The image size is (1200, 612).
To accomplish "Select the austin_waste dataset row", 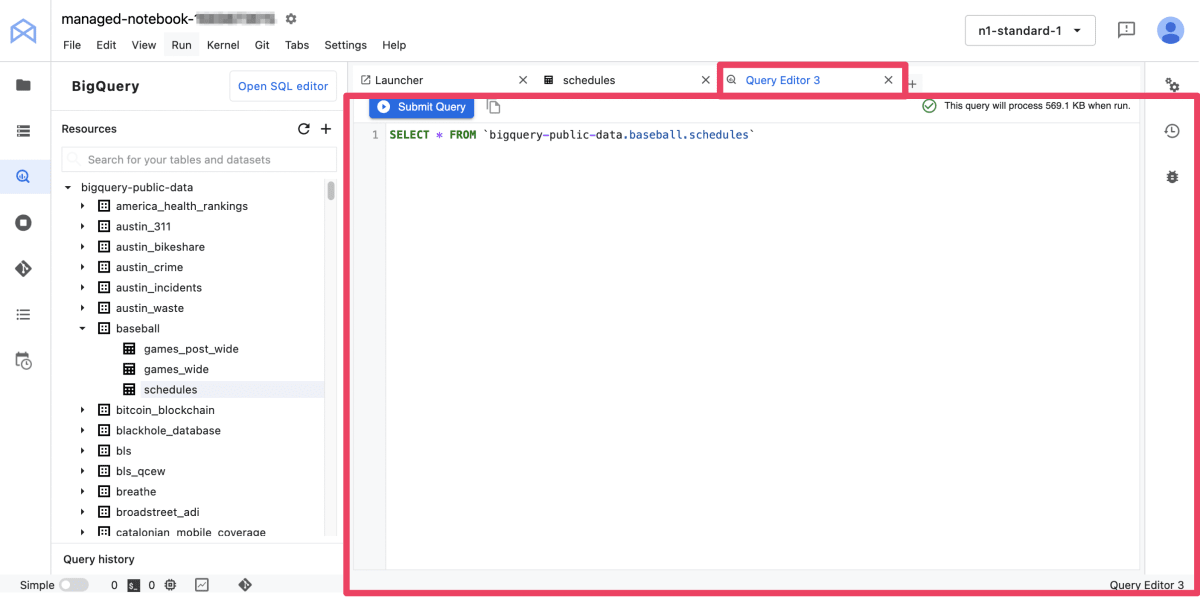I will [x=150, y=308].
